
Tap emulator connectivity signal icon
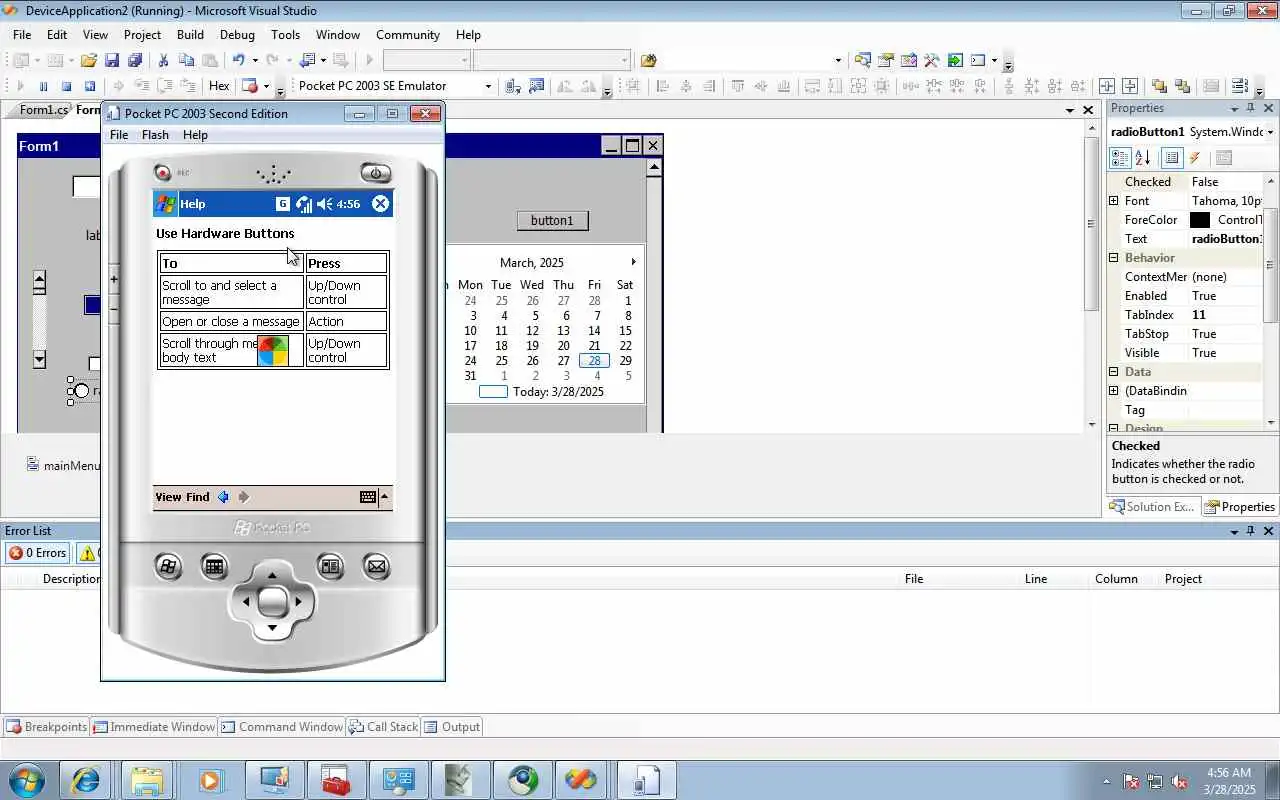pos(304,204)
